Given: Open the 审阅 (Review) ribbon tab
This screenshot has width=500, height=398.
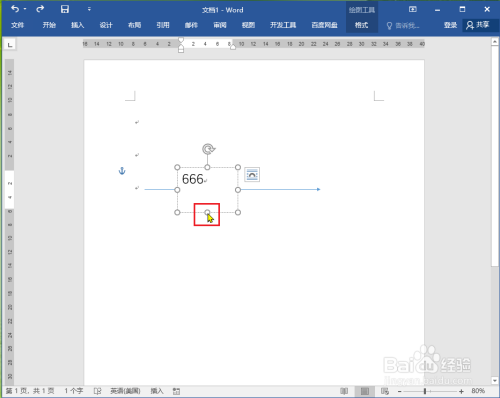Looking at the screenshot, I should (220, 25).
